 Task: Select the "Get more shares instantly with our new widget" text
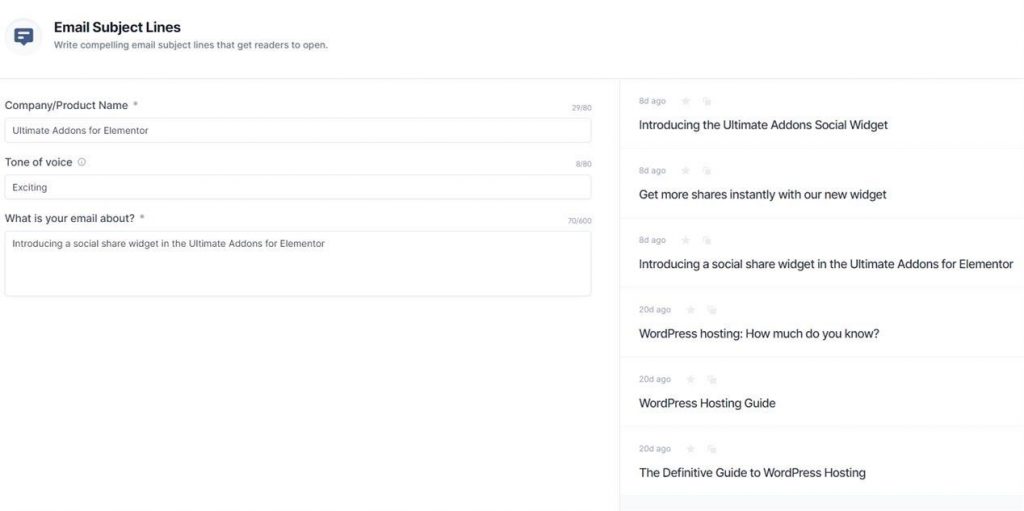pyautogui.click(x=762, y=195)
